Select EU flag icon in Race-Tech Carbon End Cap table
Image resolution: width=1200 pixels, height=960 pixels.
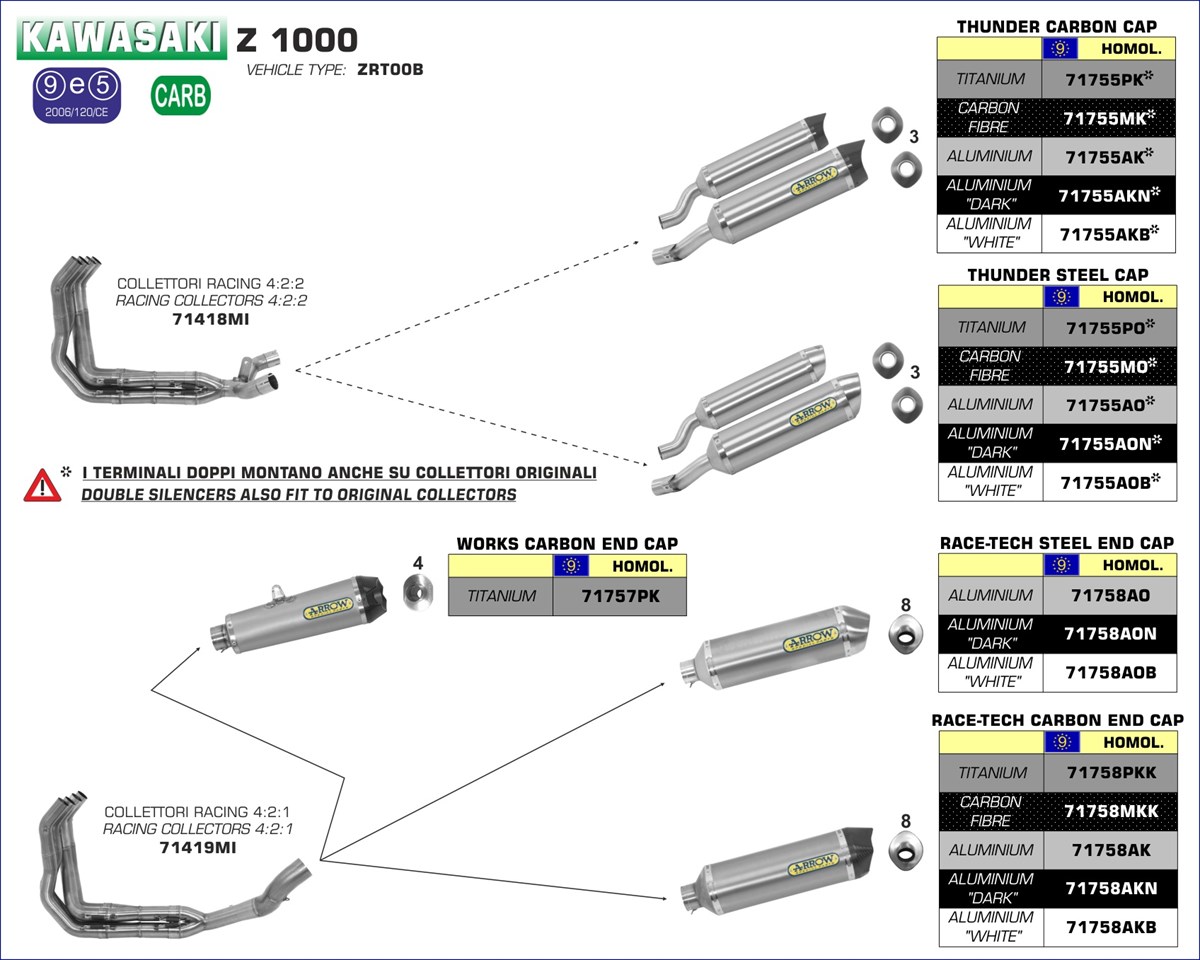click(1061, 742)
